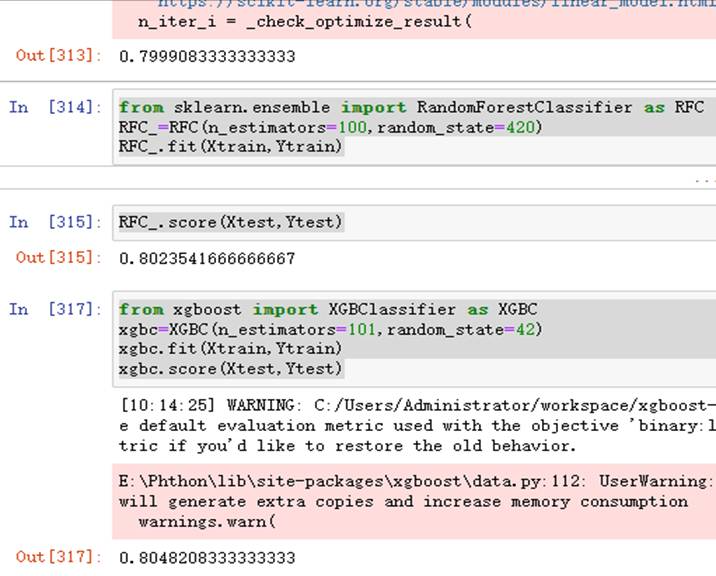Click the In [317] code cell editor
716x576 pixels.
point(414,339)
